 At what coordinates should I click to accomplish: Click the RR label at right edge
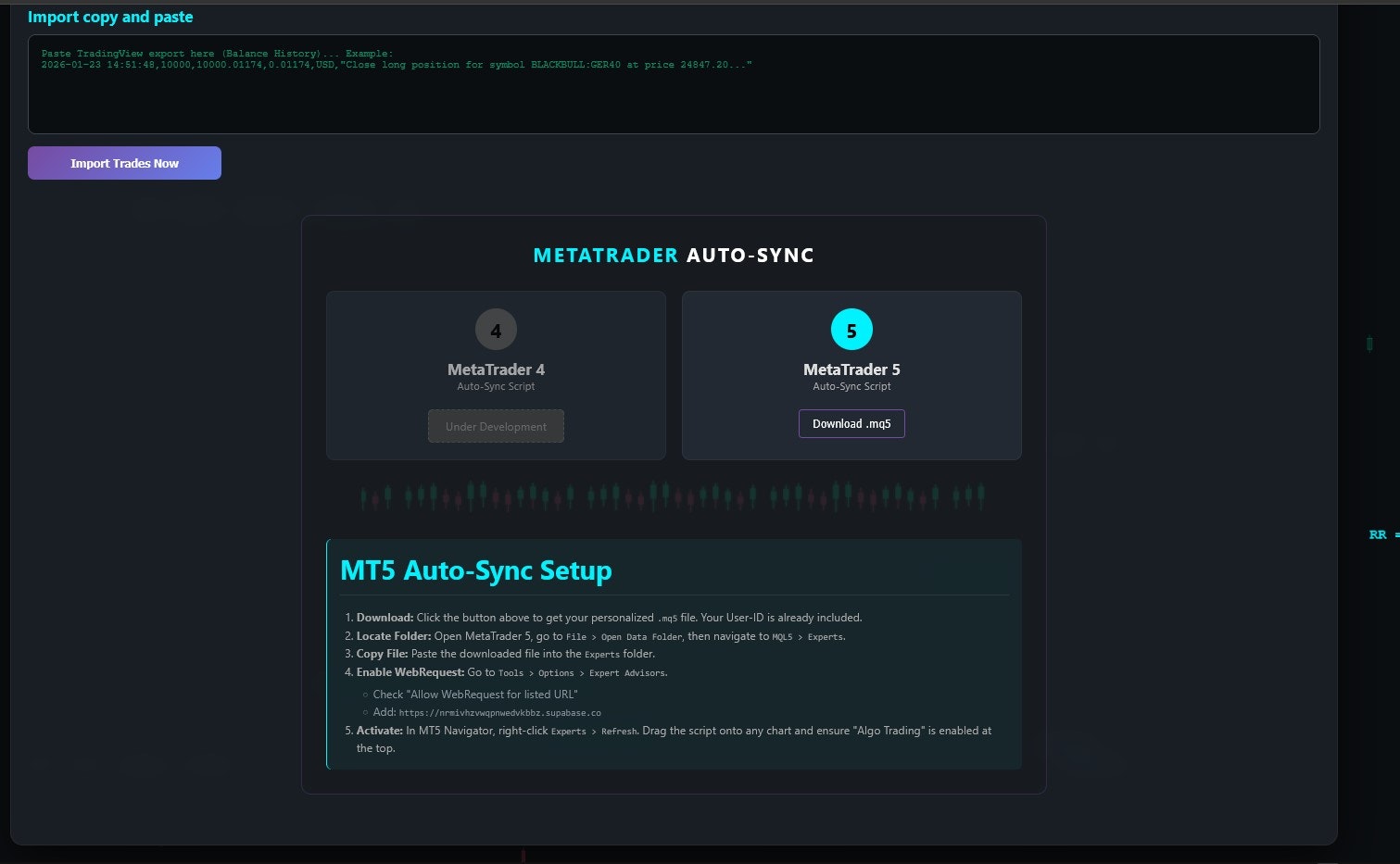[1383, 534]
